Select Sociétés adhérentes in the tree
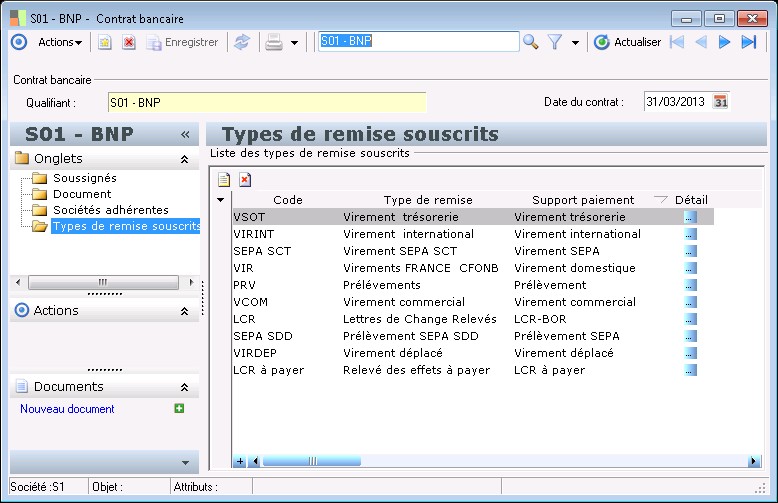778x503 pixels. [111, 210]
